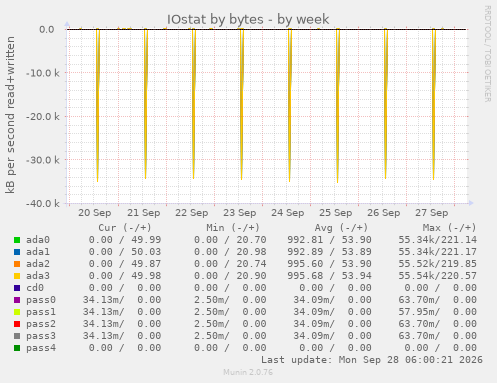Click the pass2 red legend swatch
The image size is (497, 383).
[17, 324]
